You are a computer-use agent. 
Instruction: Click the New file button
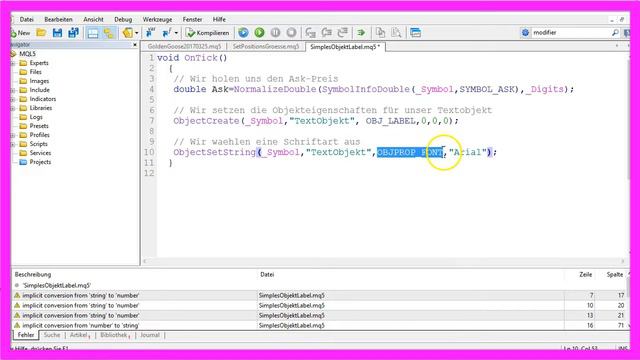pos(20,33)
